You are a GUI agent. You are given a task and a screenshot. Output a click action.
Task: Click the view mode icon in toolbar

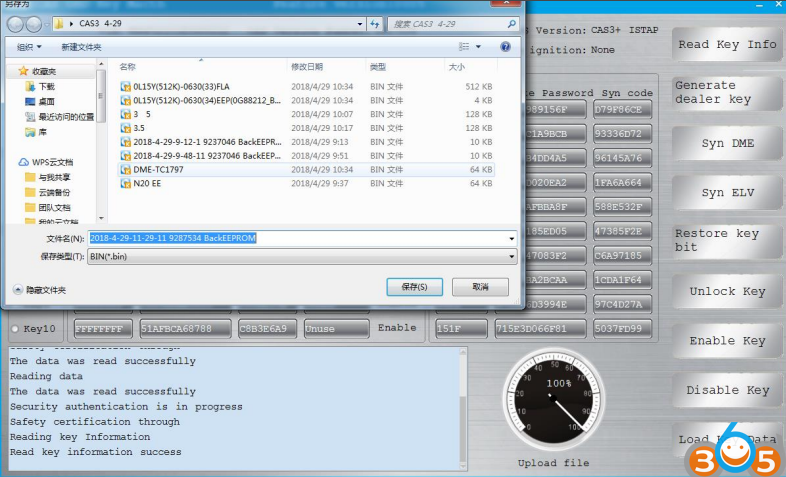464,46
